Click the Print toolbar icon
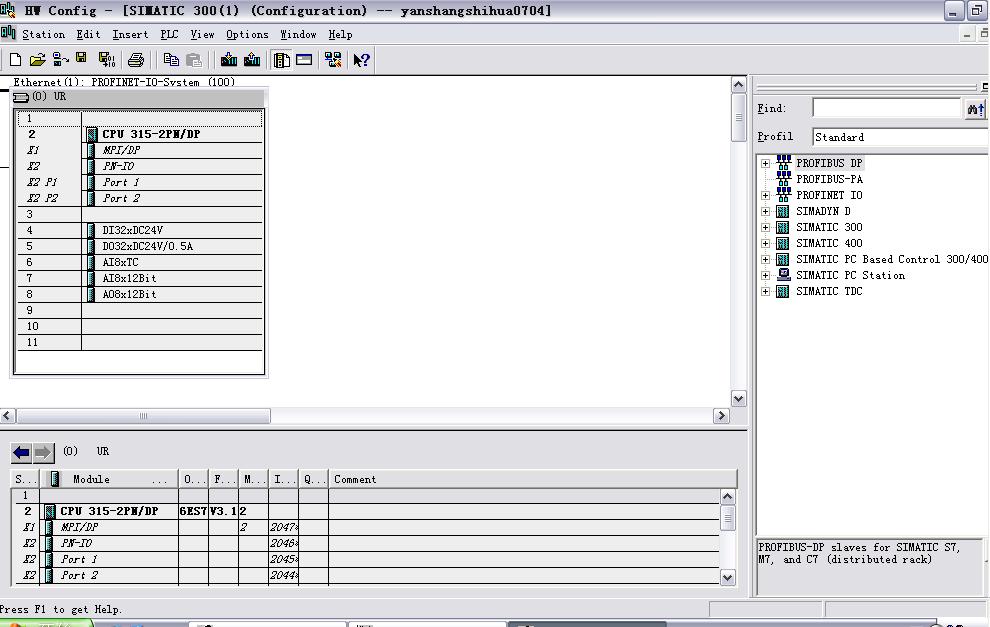This screenshot has height=627, width=990. coord(136,60)
